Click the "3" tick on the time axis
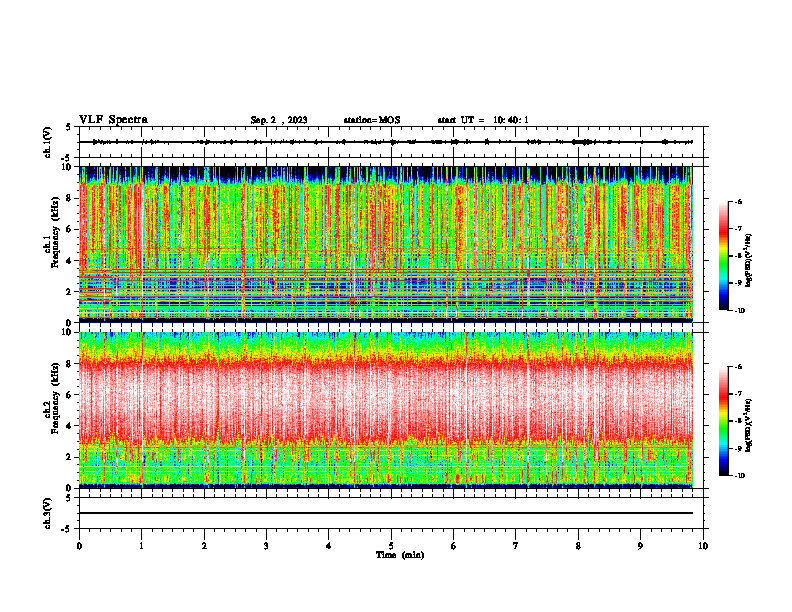The image size is (792, 612). click(266, 546)
